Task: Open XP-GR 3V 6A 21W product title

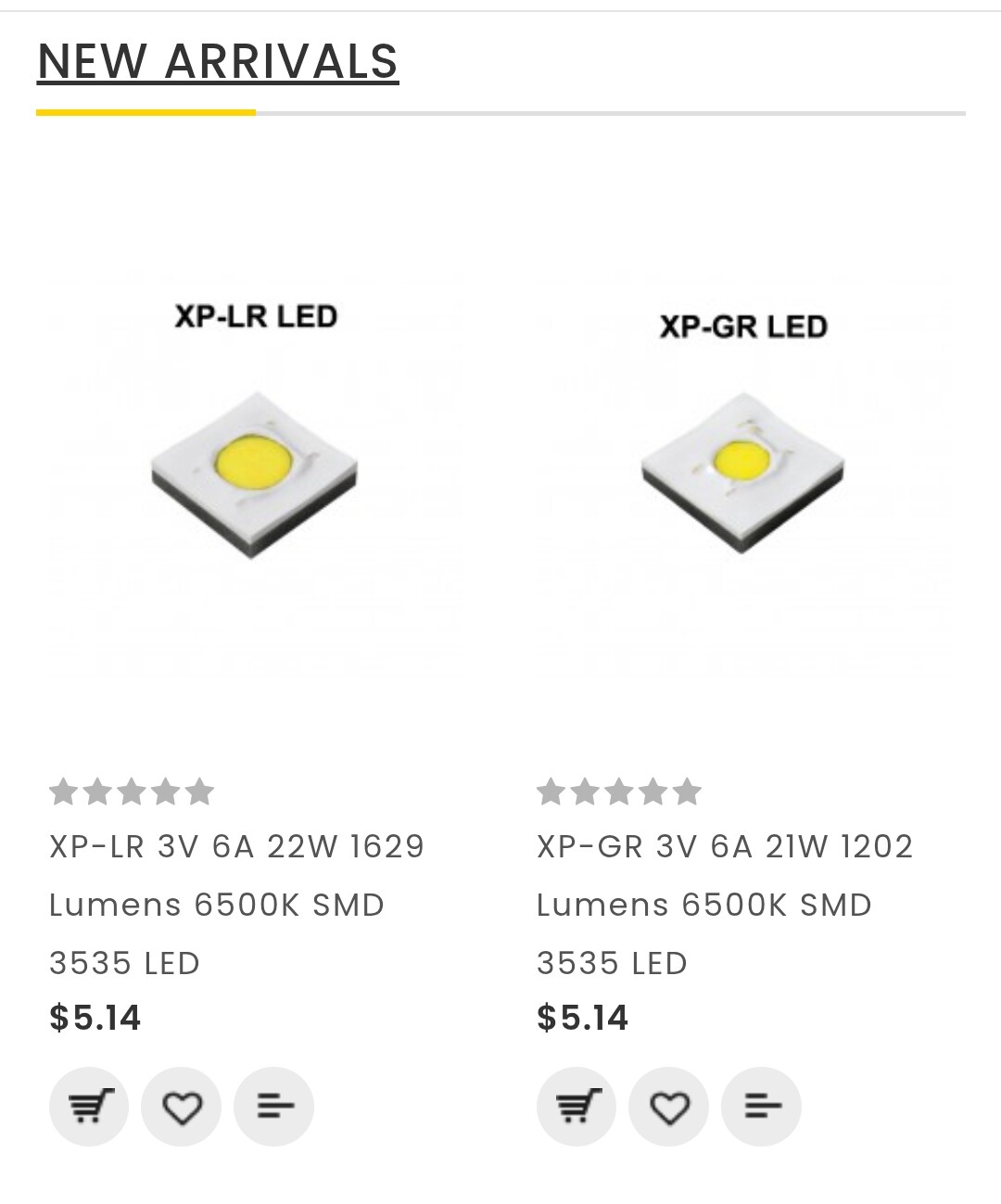Action: click(725, 905)
